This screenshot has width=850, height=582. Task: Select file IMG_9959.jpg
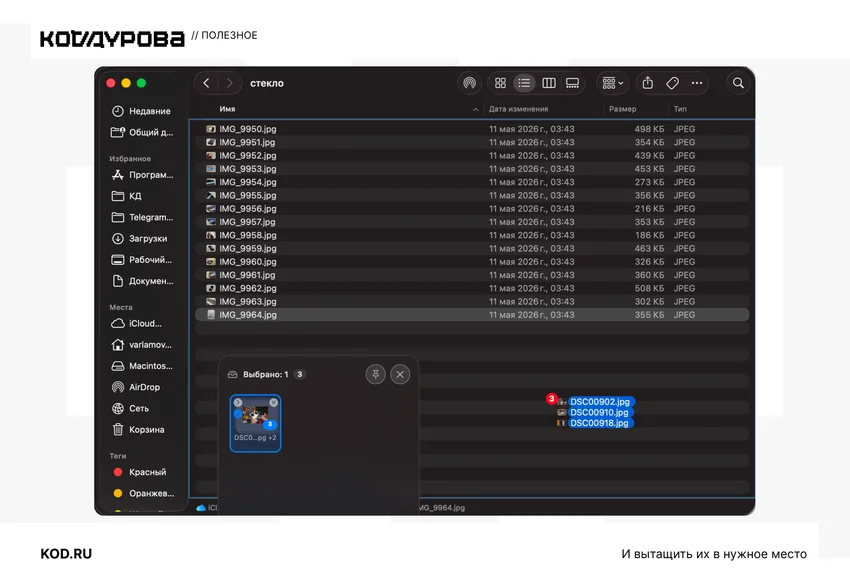[x=472, y=248]
